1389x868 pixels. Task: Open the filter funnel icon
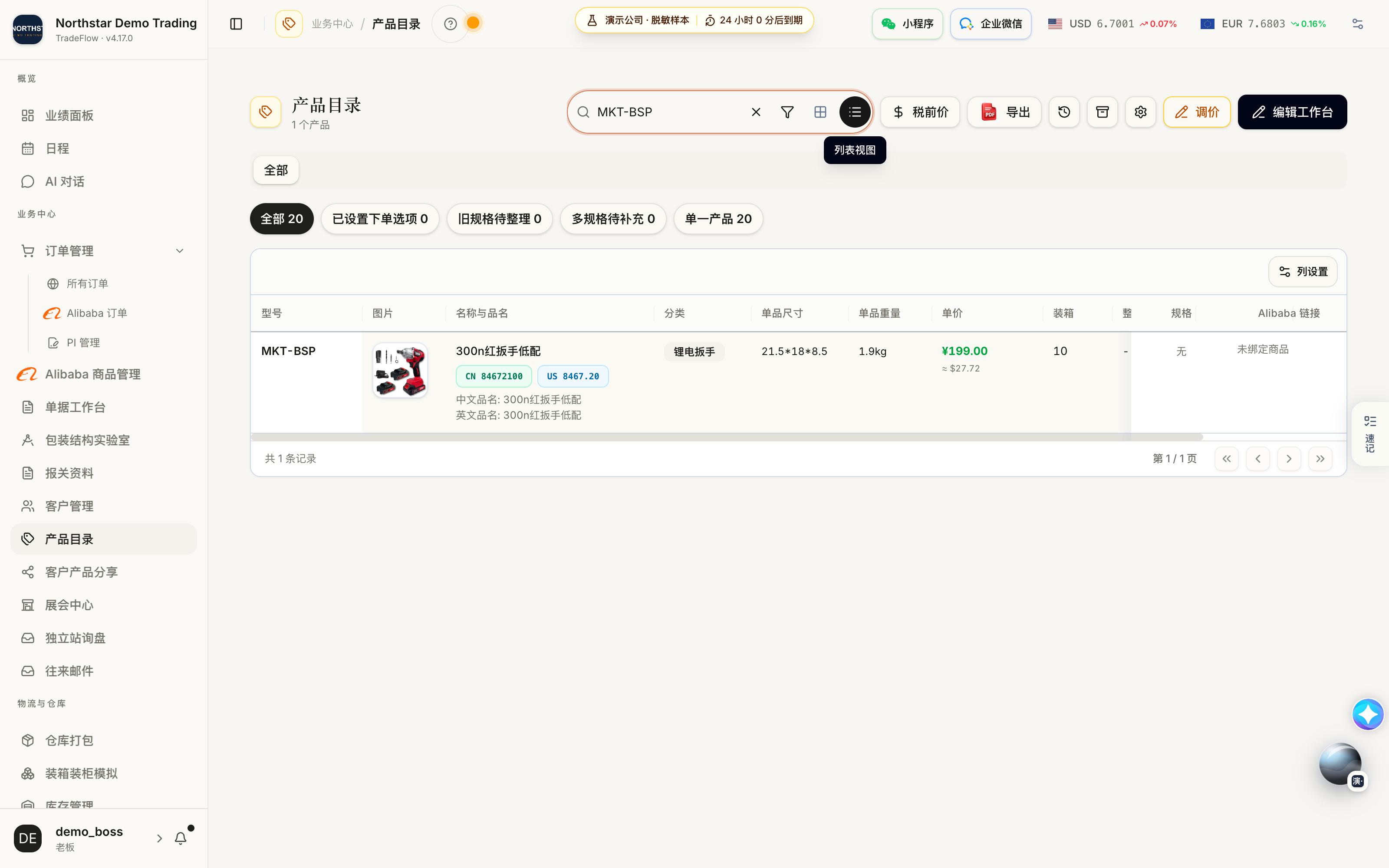pyautogui.click(x=787, y=112)
